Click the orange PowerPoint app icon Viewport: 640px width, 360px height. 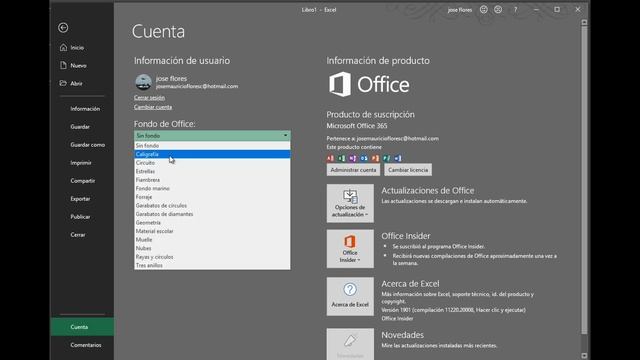tap(375, 158)
